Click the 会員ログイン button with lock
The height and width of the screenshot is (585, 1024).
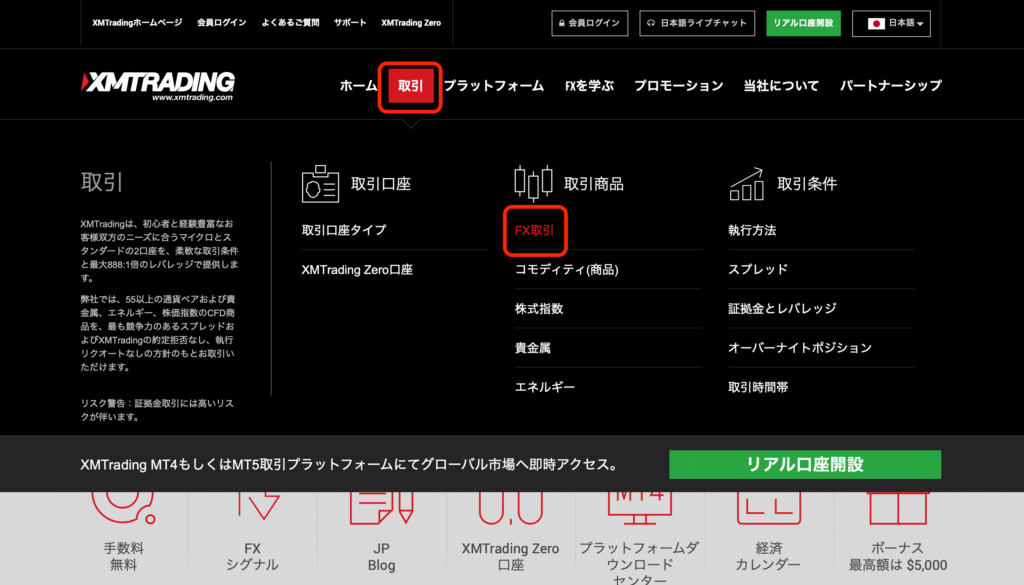pos(590,23)
